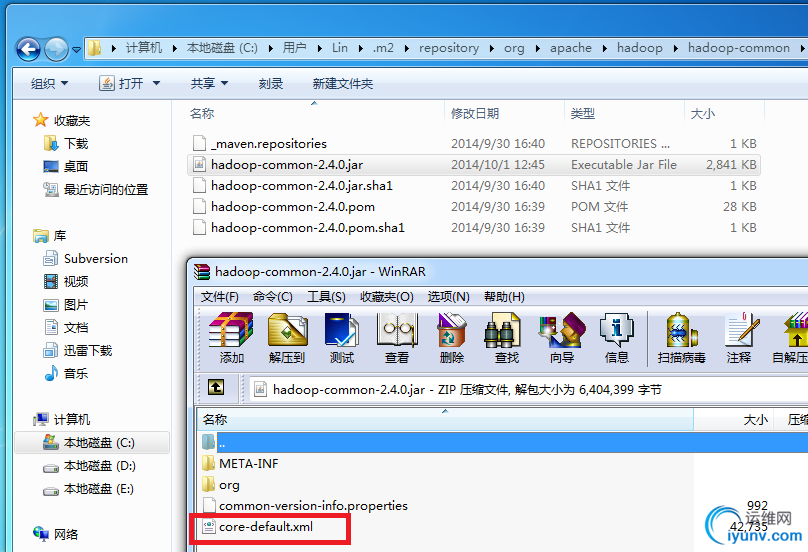Open the 共享 (Share) dropdown
The height and width of the screenshot is (552, 808).
pos(209,83)
